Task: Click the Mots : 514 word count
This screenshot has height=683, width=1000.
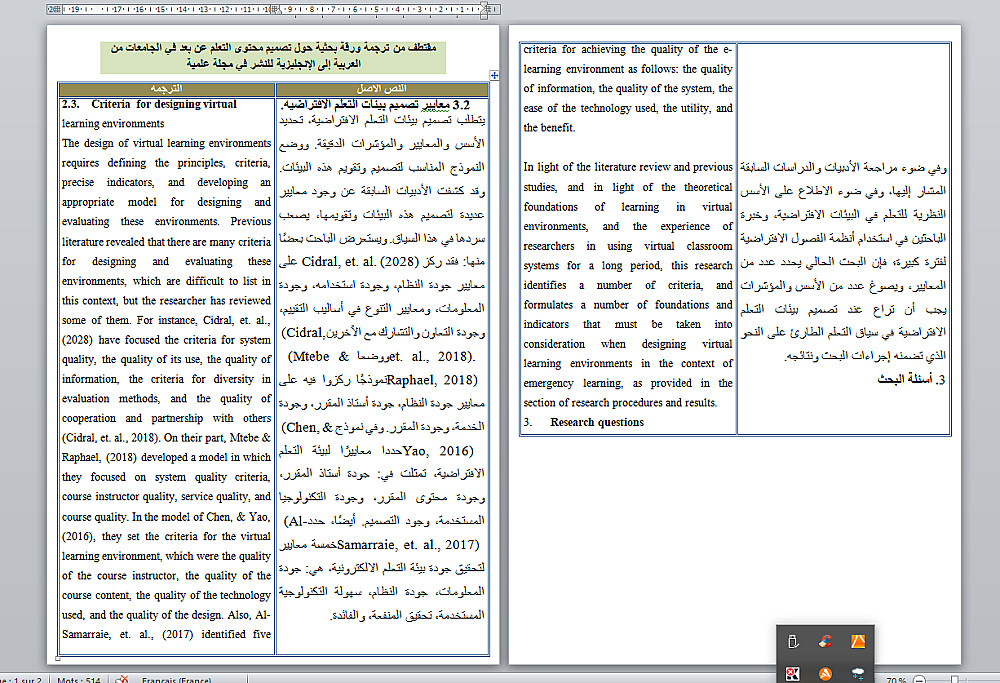Action: coord(78,680)
